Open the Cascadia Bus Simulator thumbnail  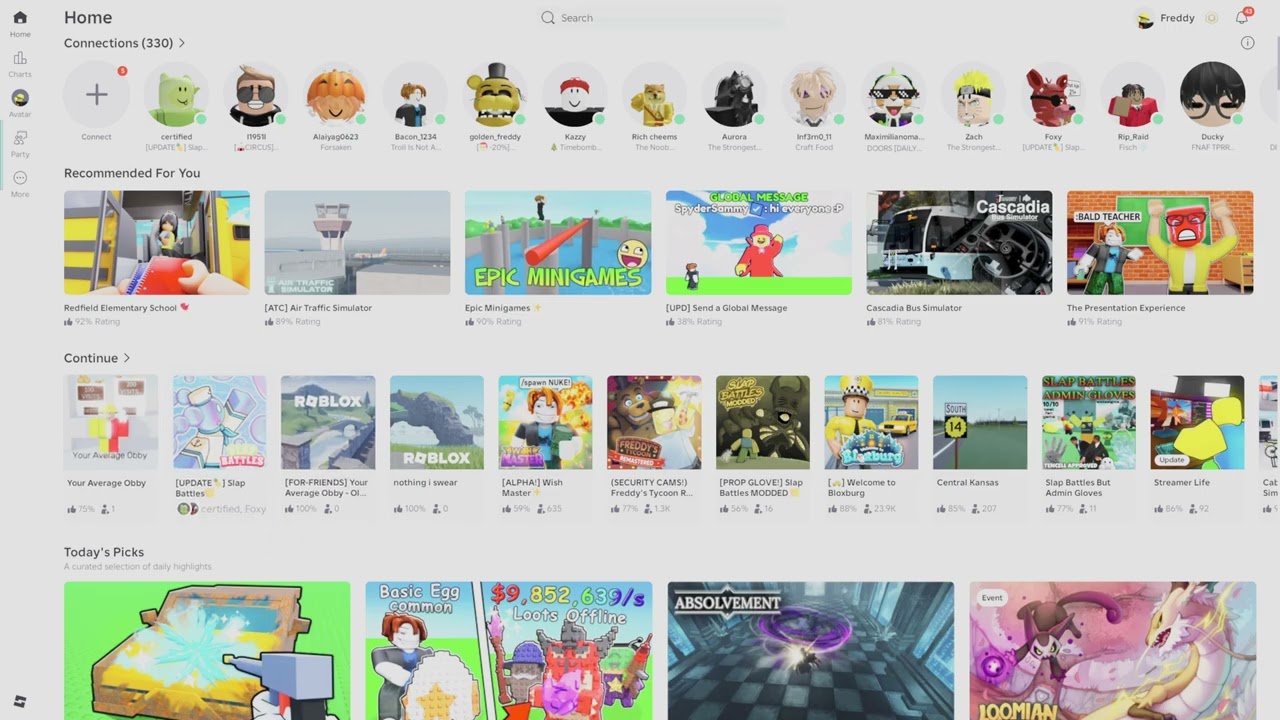(x=959, y=243)
